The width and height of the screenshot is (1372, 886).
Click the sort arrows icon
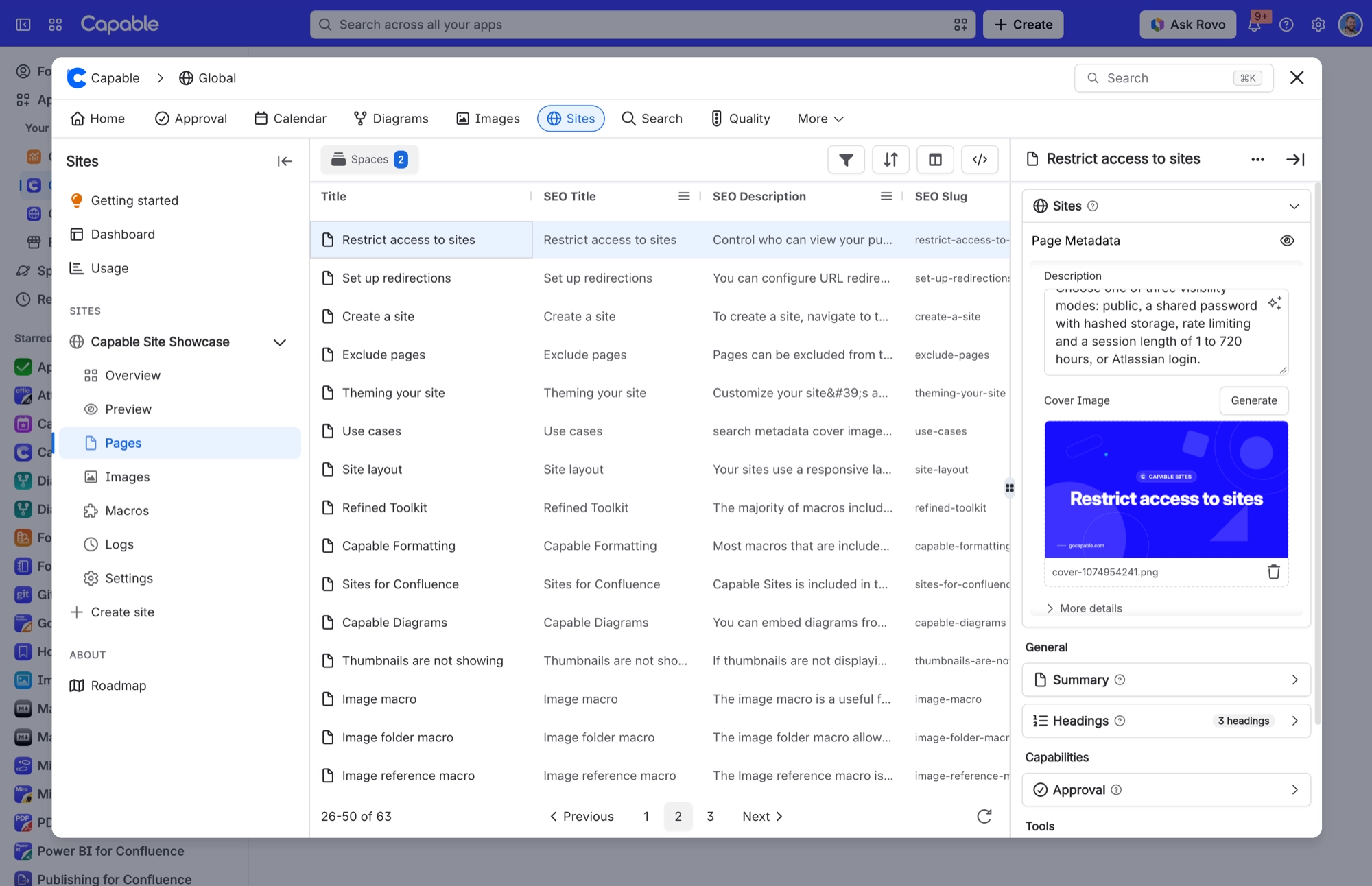click(890, 160)
